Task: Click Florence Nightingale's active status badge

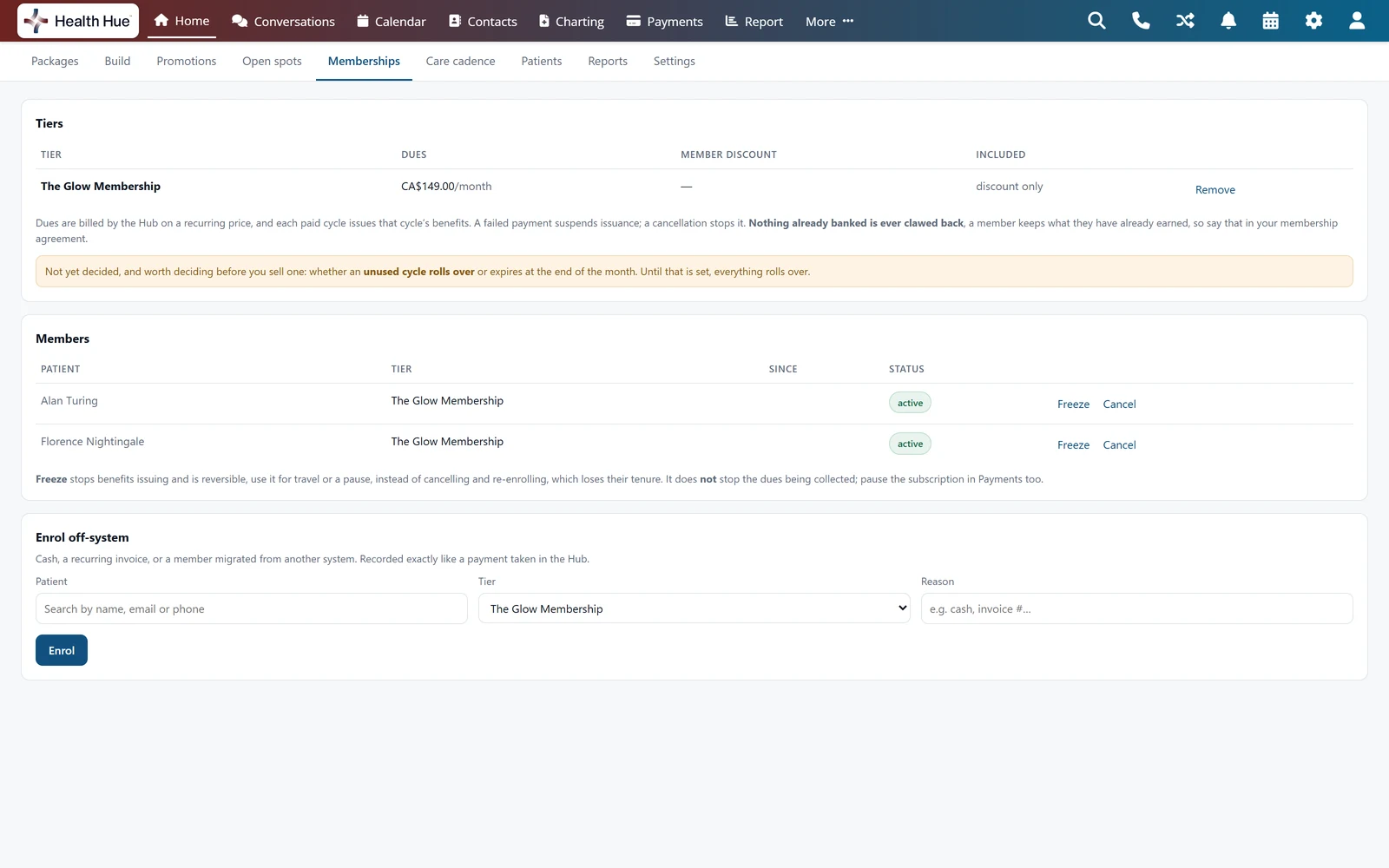Action: tap(910, 444)
